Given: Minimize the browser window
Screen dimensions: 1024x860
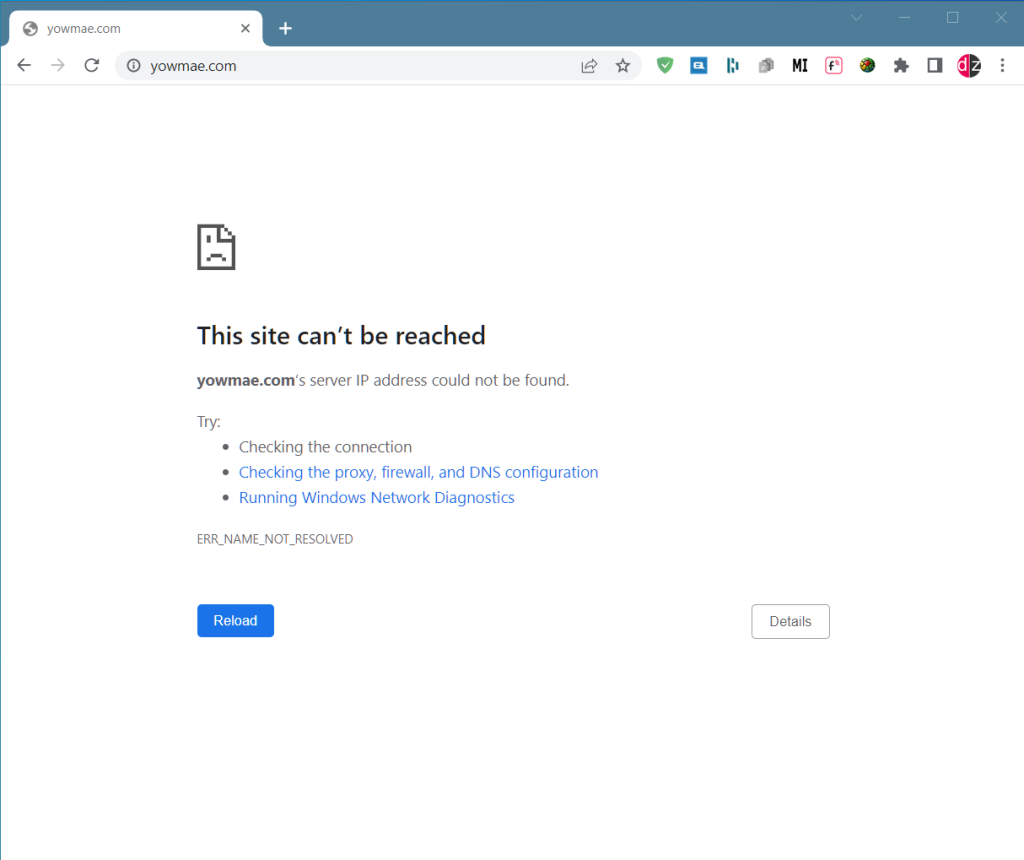Looking at the screenshot, I should coord(904,18).
